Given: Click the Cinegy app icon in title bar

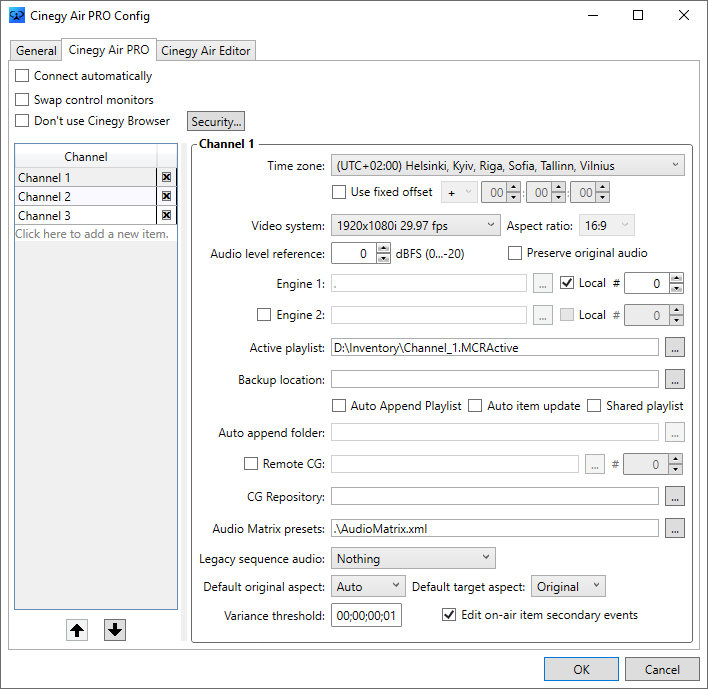Looking at the screenshot, I should [17, 15].
